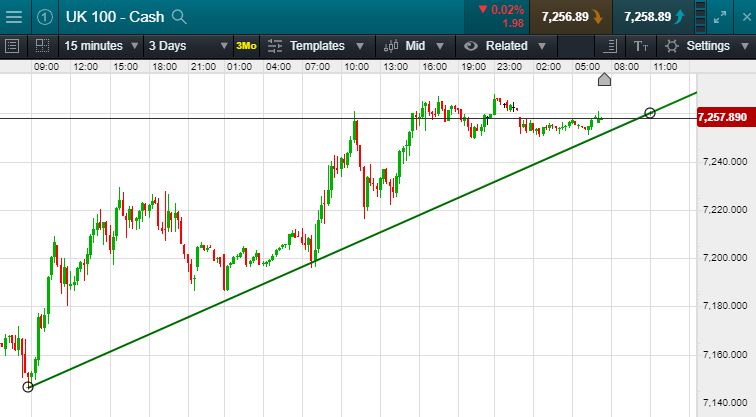Image resolution: width=756 pixels, height=417 pixels.
Task: Click the dashed selection box icon
Action: (x=42, y=45)
